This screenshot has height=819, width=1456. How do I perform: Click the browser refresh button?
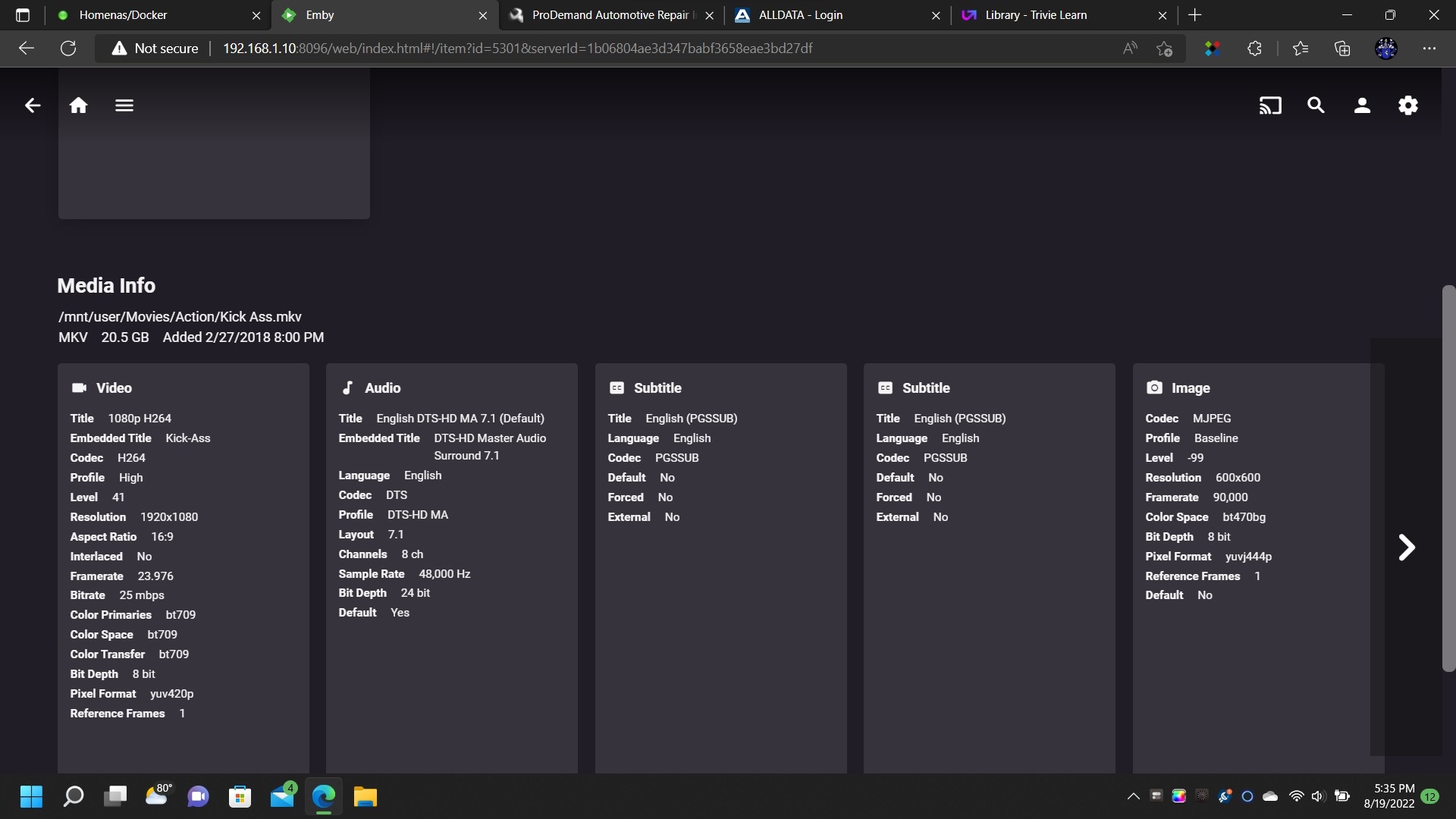[x=68, y=49]
